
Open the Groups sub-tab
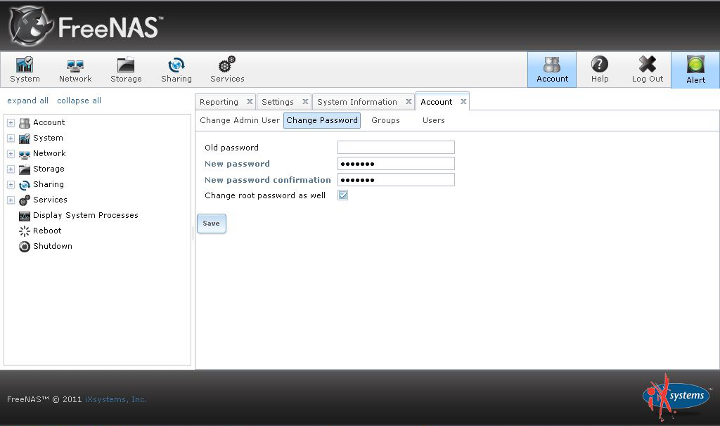click(385, 120)
